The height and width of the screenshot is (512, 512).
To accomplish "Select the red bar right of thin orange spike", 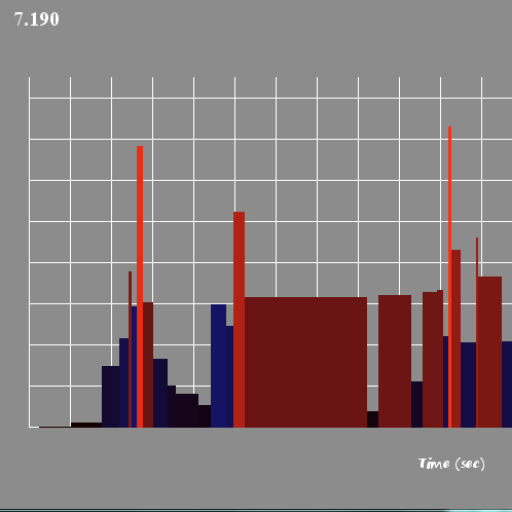I will (456, 339).
